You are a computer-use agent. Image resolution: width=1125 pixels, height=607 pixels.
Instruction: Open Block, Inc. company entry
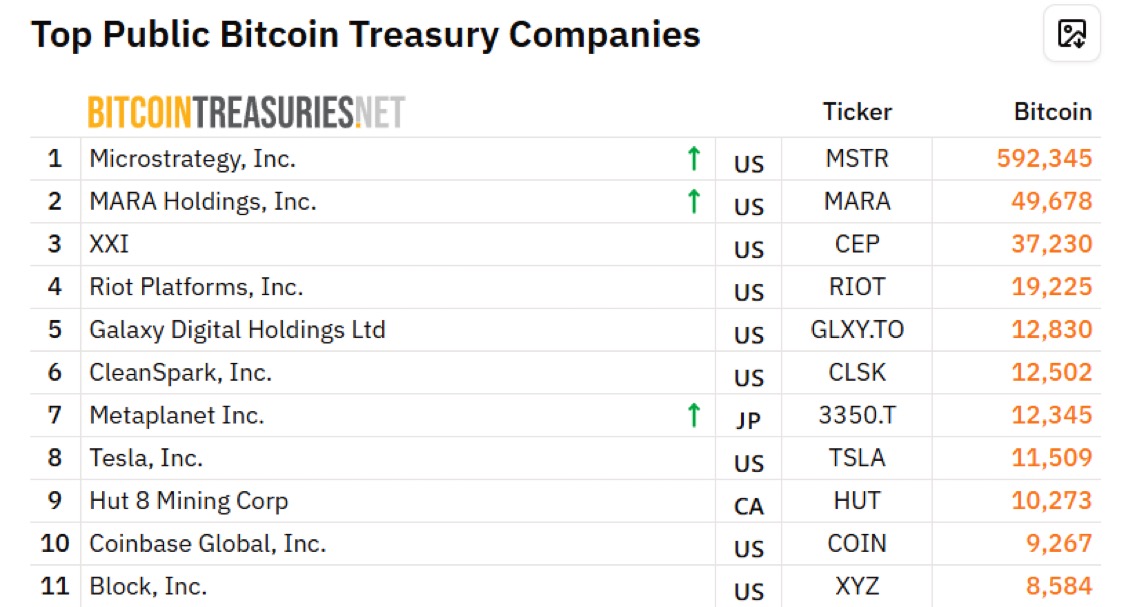pos(148,586)
